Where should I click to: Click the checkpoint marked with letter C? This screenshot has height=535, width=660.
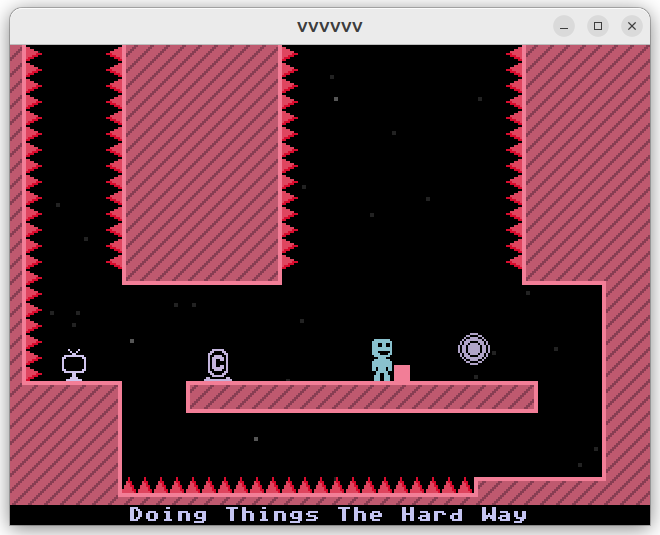coord(218,364)
